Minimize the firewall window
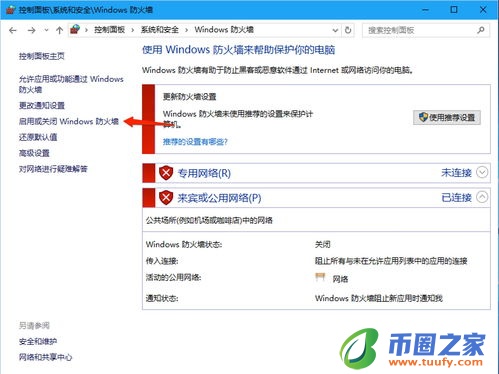The image size is (499, 374). pyautogui.click(x=425, y=10)
